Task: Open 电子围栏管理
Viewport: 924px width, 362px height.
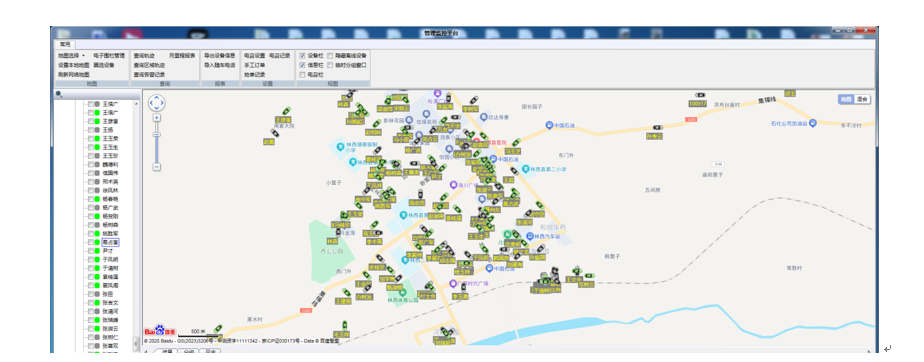Action: click(109, 55)
